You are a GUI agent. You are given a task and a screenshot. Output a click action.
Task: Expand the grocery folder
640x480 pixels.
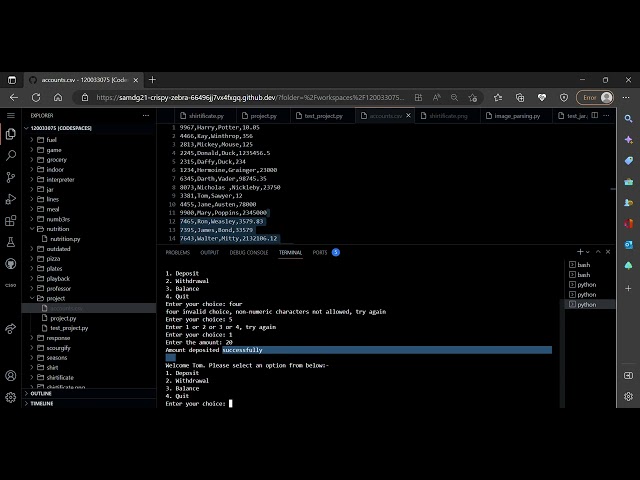56,160
